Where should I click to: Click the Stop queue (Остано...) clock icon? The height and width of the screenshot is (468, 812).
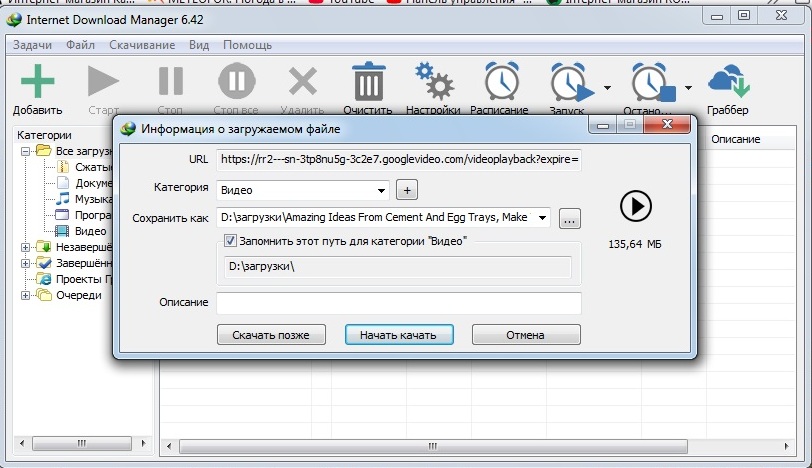click(x=652, y=81)
